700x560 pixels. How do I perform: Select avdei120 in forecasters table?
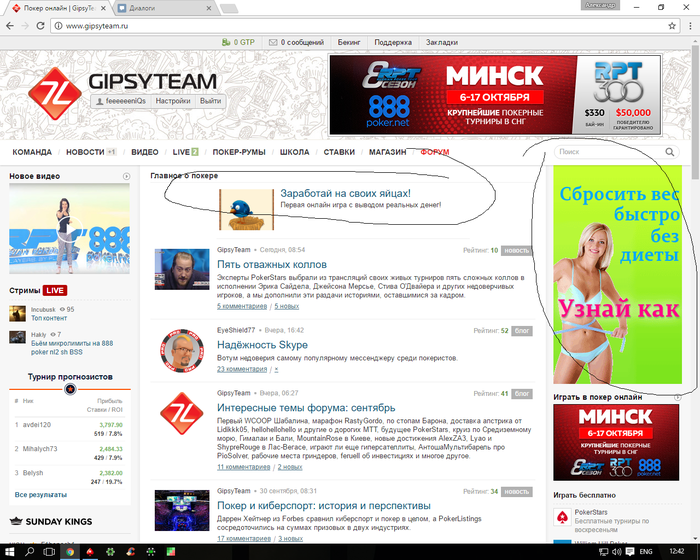tap(37, 425)
